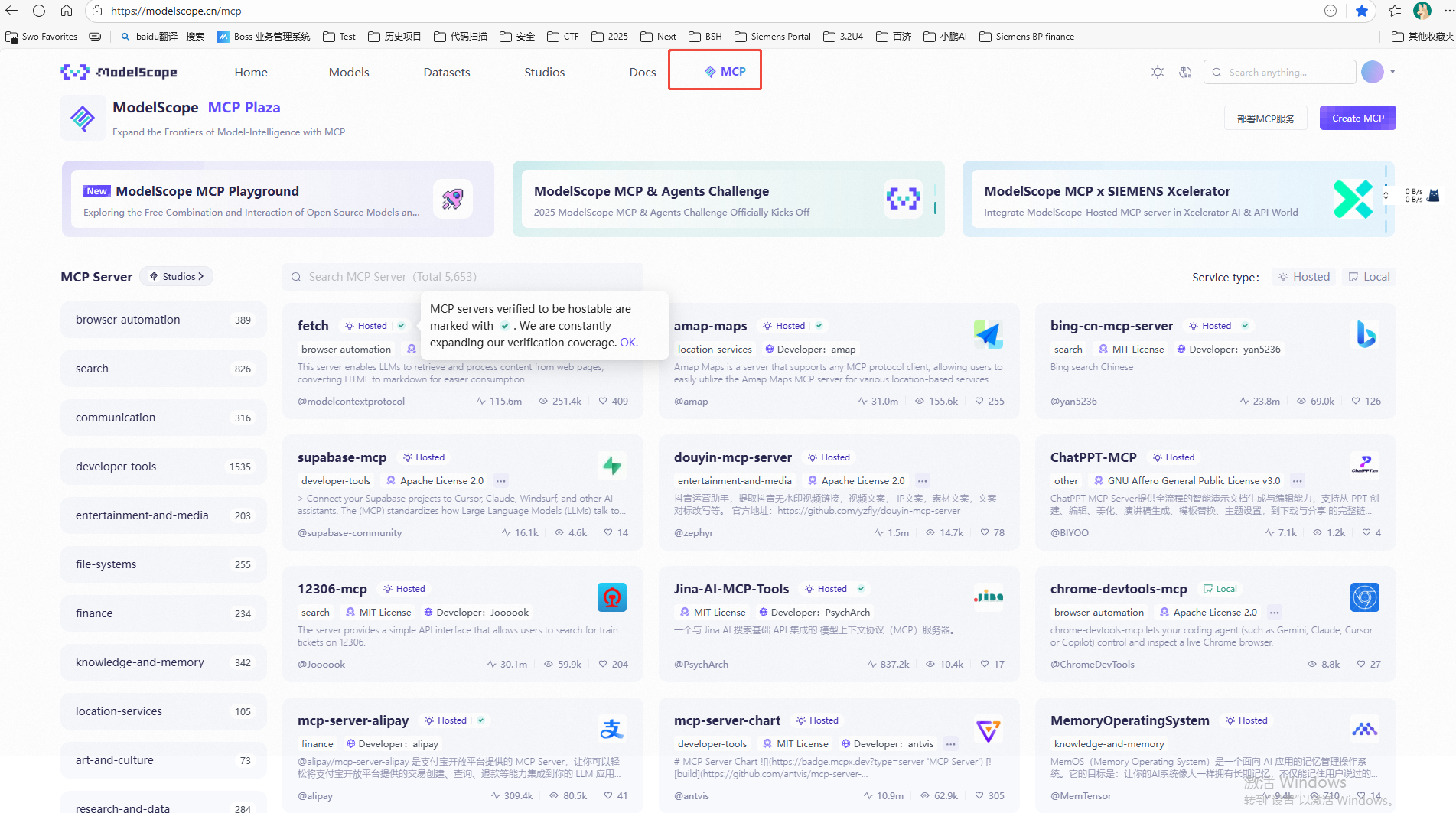Screen dimensions: 1456x813
Task: Click the heart icon on amap-maps card
Action: click(x=979, y=401)
